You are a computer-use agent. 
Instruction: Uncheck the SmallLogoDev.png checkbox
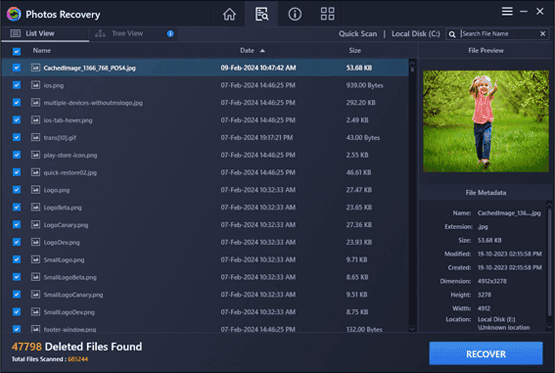(17, 312)
